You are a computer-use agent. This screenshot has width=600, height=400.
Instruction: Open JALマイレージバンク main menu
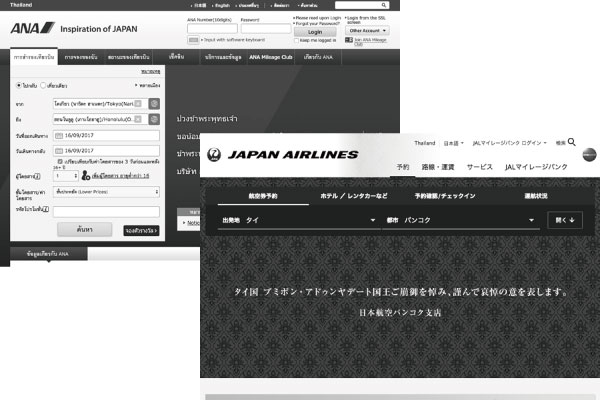[x=536, y=167]
